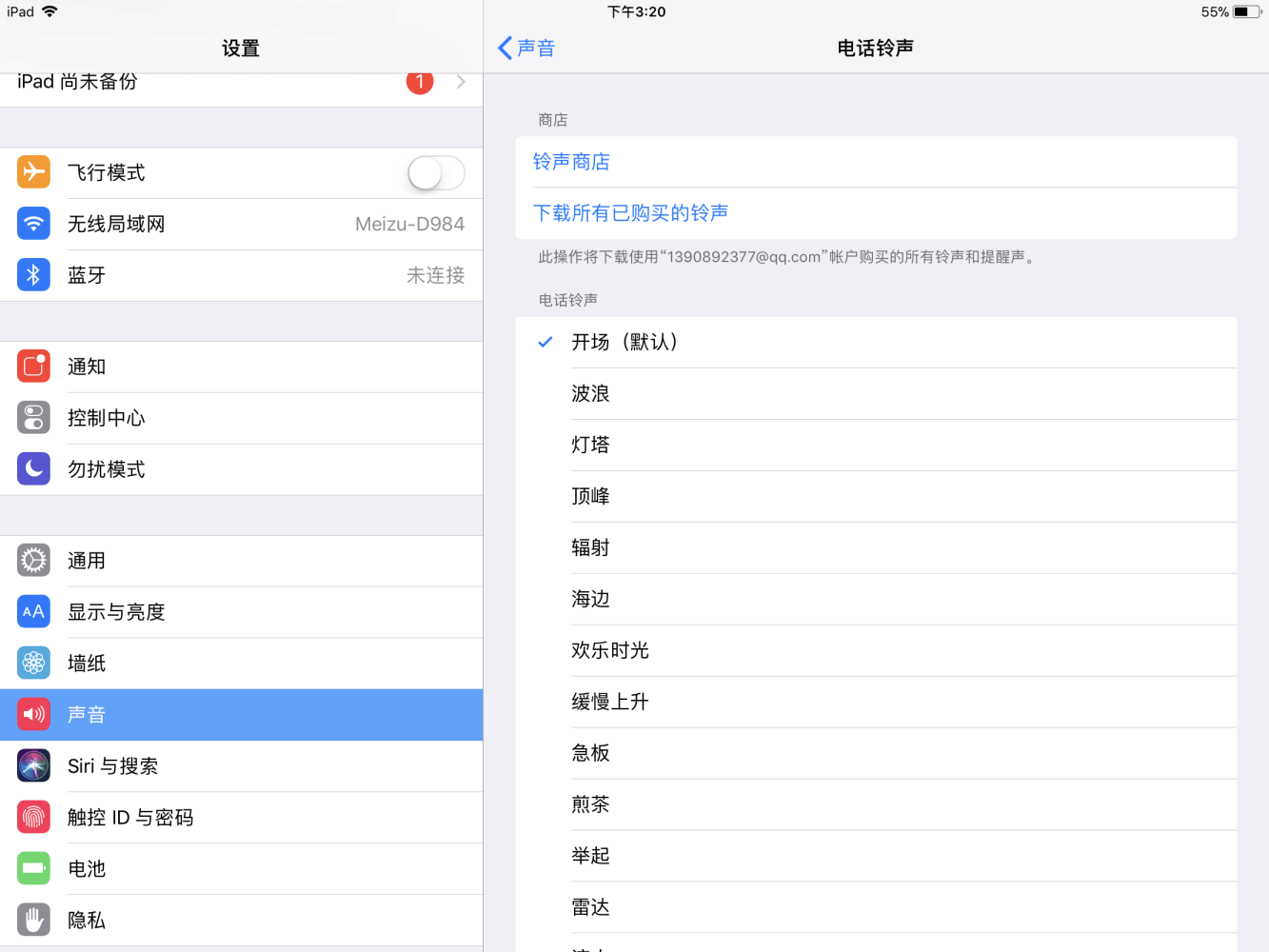Select the 雷达 ringtone

[590, 908]
